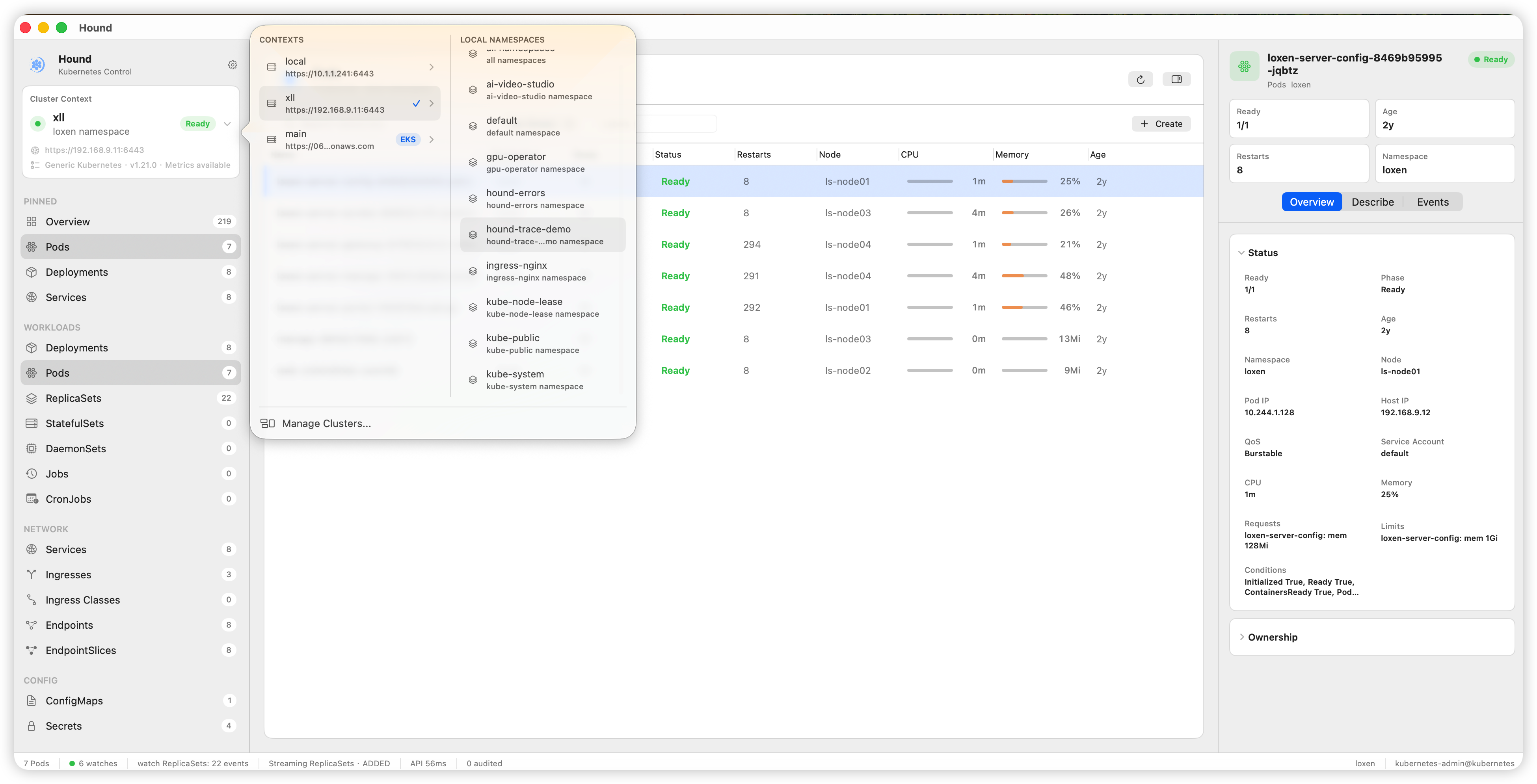Expand the local context chevron
The width and height of the screenshot is (1537, 784).
click(x=432, y=67)
